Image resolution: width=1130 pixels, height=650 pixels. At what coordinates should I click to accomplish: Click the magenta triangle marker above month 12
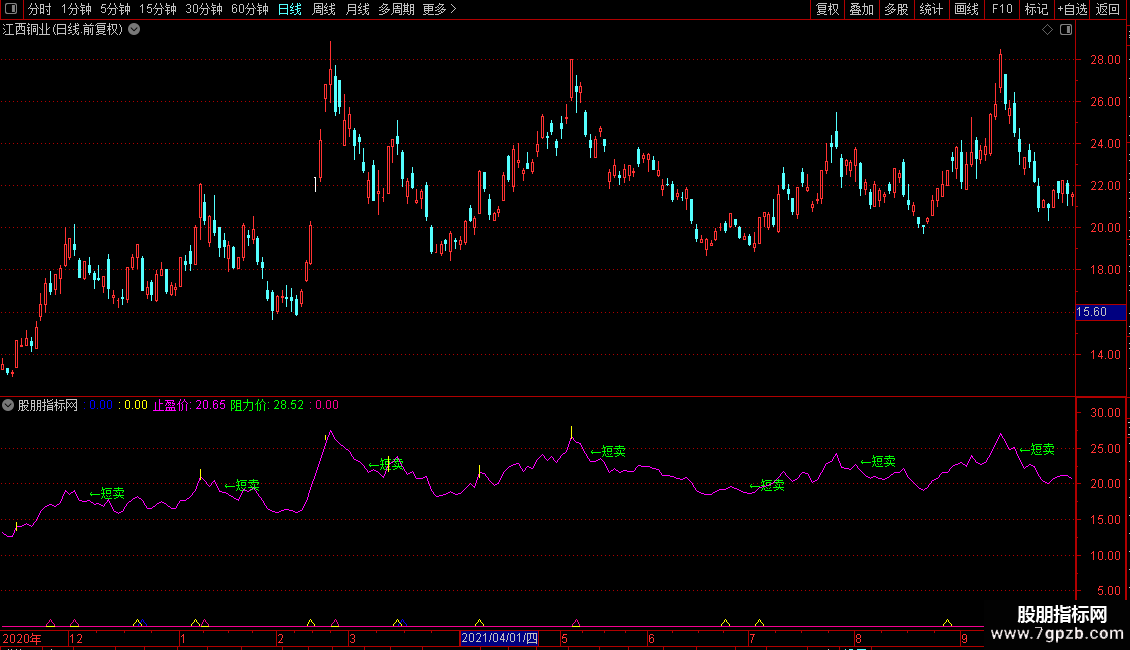[x=74, y=623]
